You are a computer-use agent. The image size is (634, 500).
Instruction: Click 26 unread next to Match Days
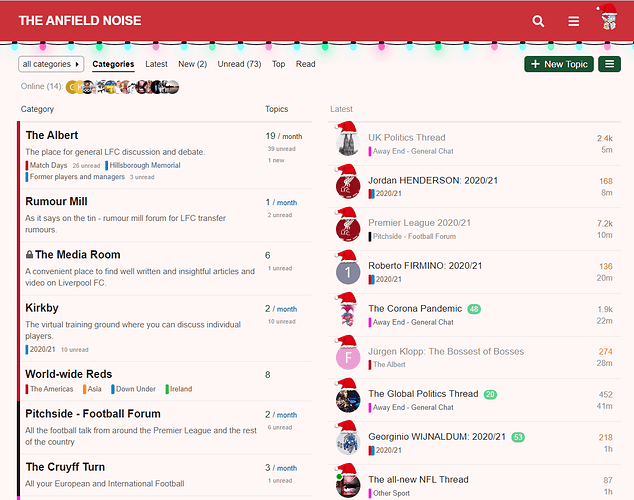pos(86,166)
